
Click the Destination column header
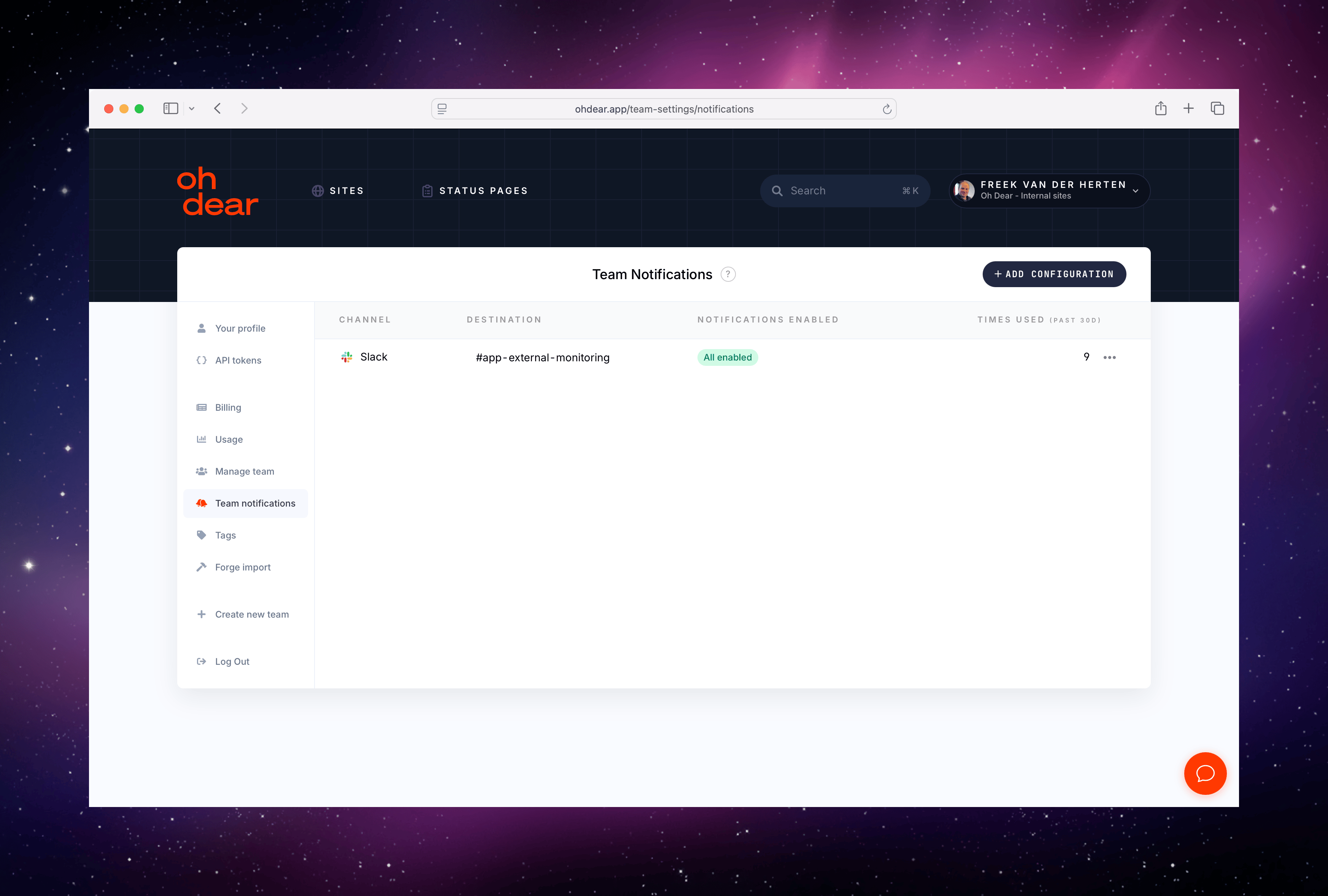(504, 320)
